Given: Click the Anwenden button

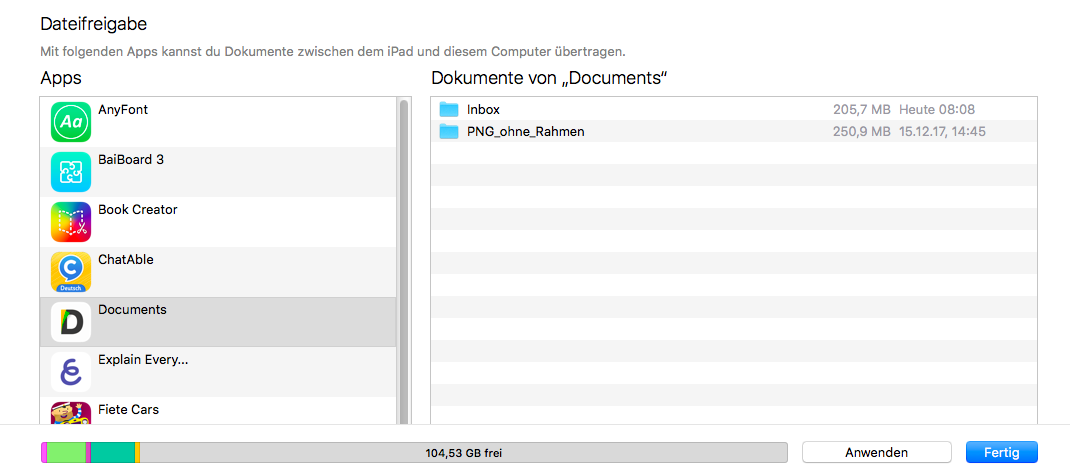Looking at the screenshot, I should 876,452.
